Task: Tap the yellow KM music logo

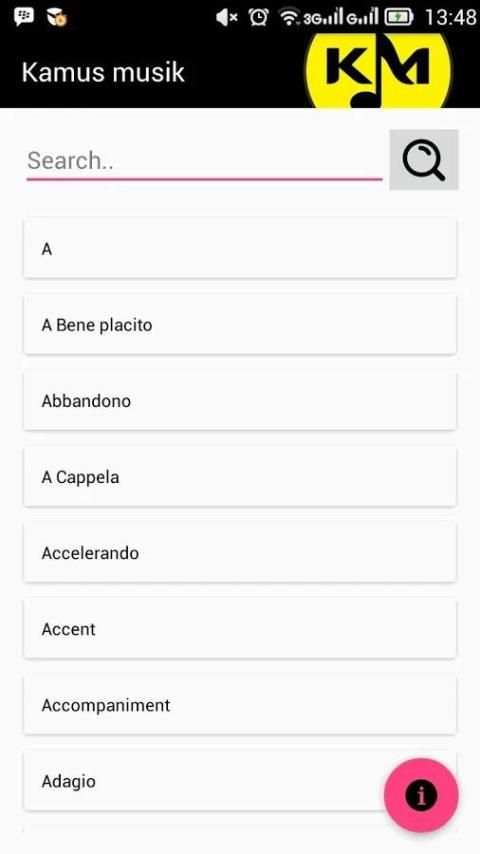Action: (x=379, y=70)
